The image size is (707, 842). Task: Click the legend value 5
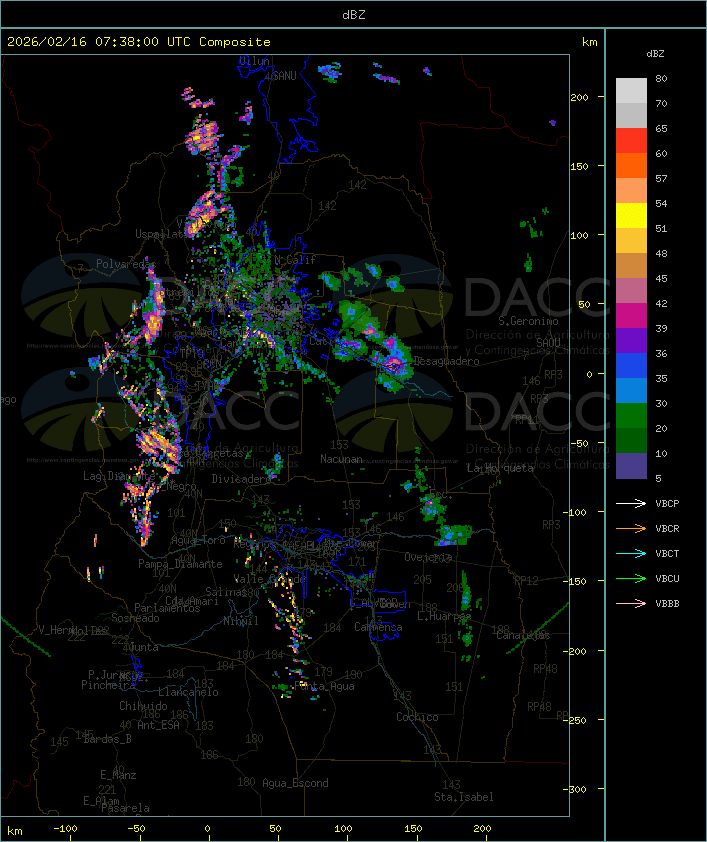(658, 478)
